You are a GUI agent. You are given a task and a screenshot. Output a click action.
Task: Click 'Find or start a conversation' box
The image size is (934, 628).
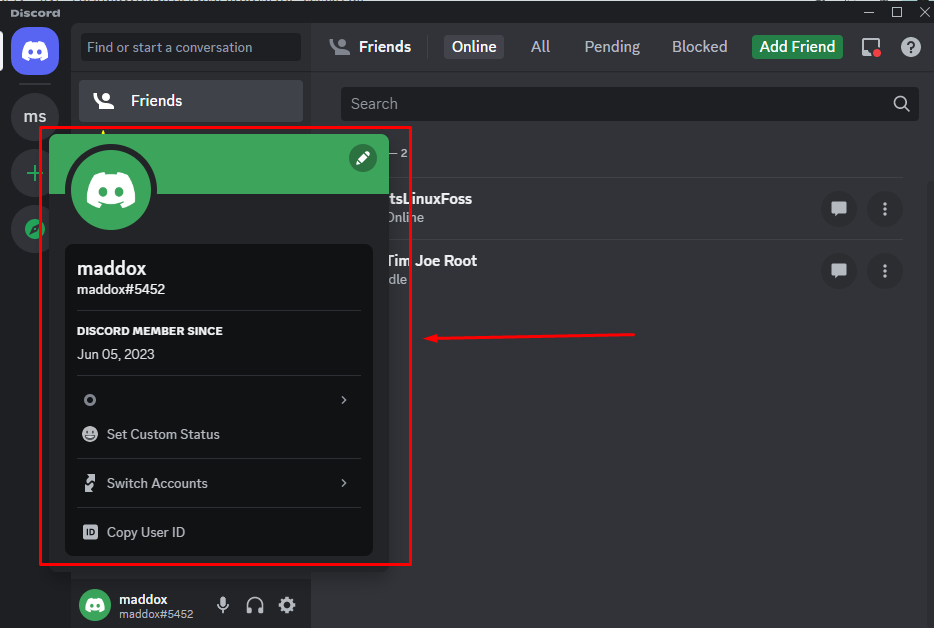191,47
